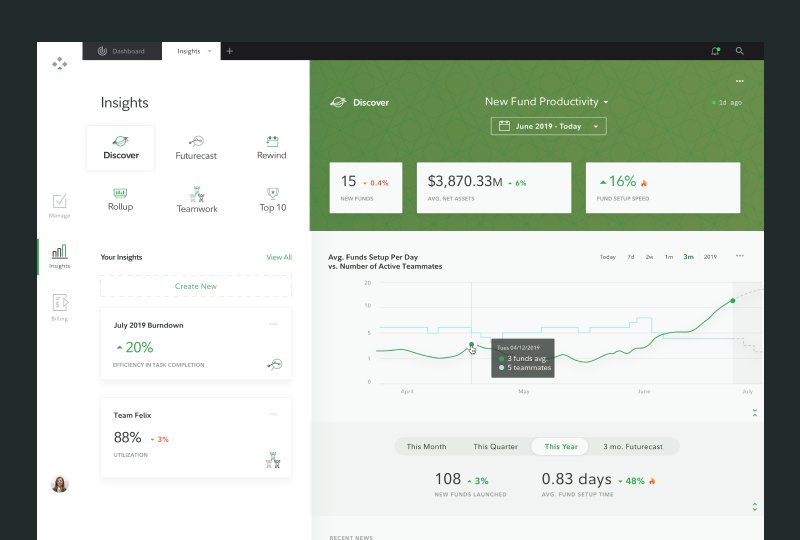Screen dimensions: 800x540
Task: Click View All insights link
Action: [x=279, y=257]
